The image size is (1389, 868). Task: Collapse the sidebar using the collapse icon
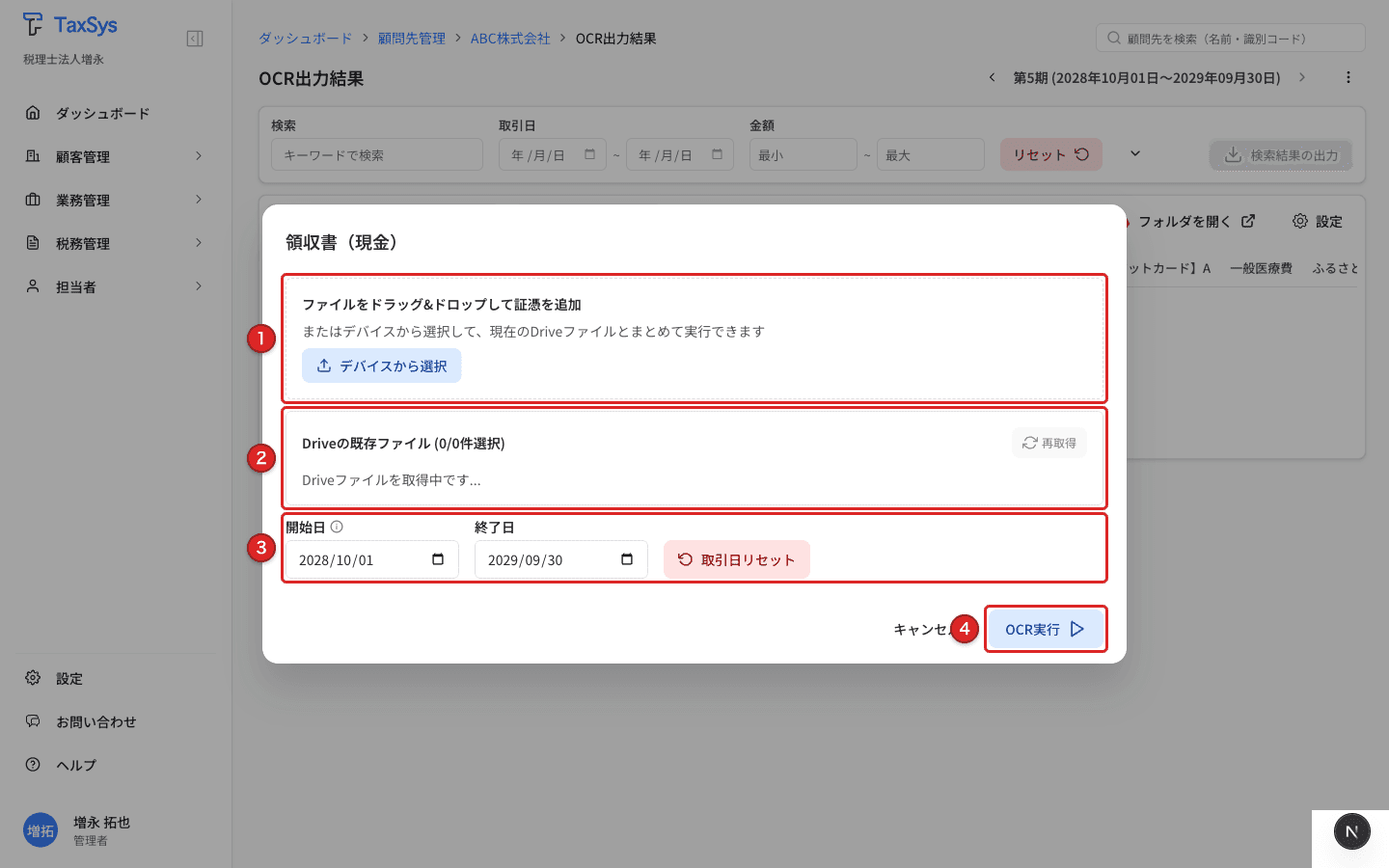point(194,37)
